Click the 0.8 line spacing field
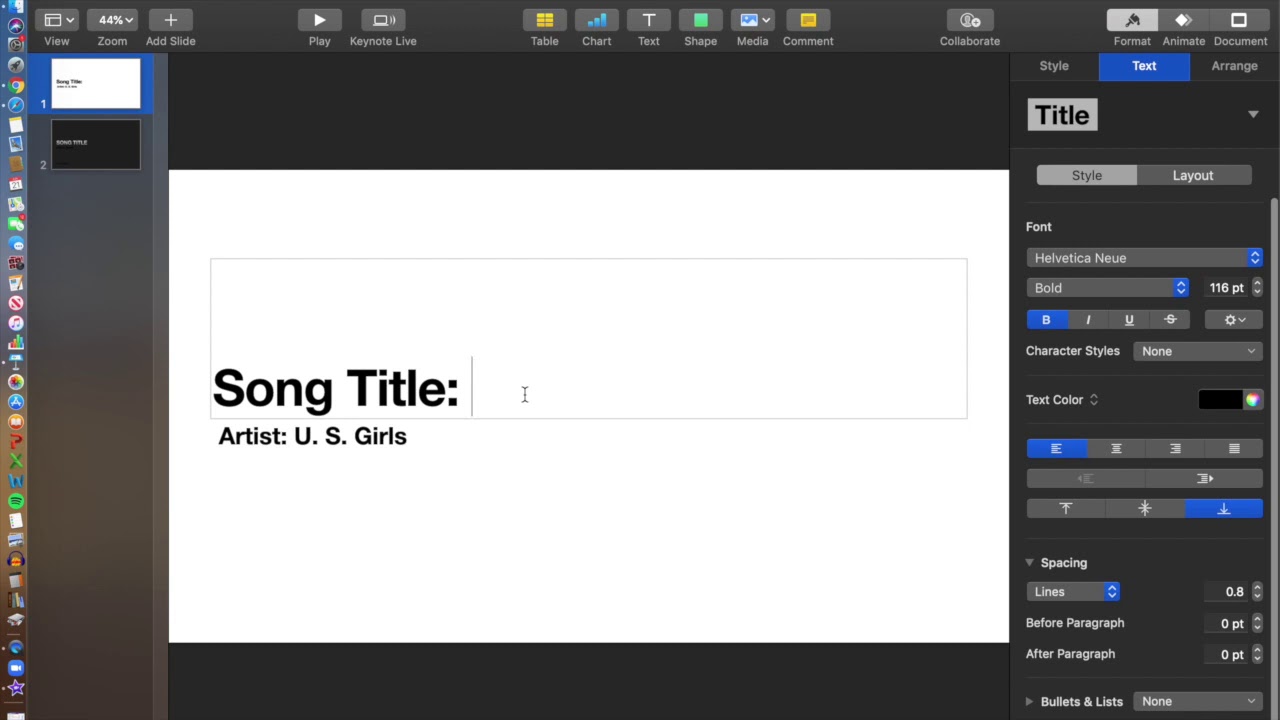Viewport: 1280px width, 720px height. click(1226, 592)
